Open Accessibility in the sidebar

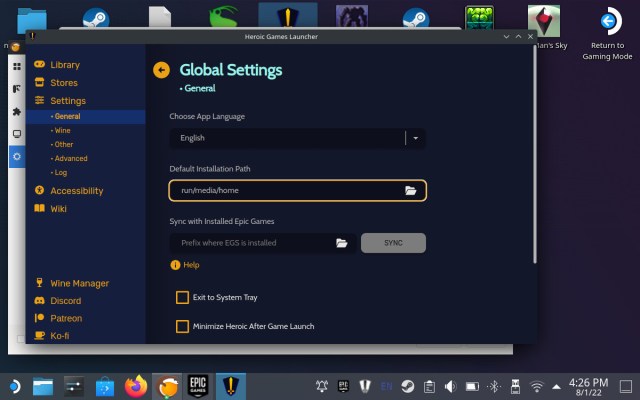tap(69, 191)
